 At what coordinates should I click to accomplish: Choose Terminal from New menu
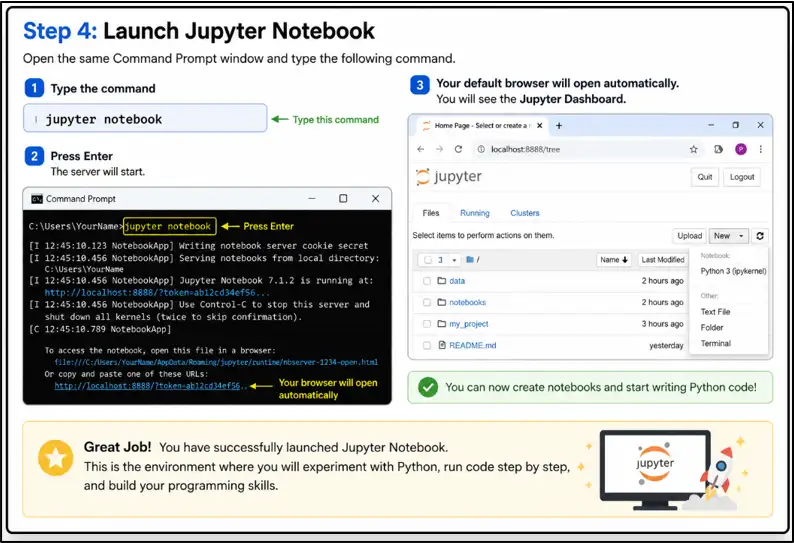coord(716,343)
